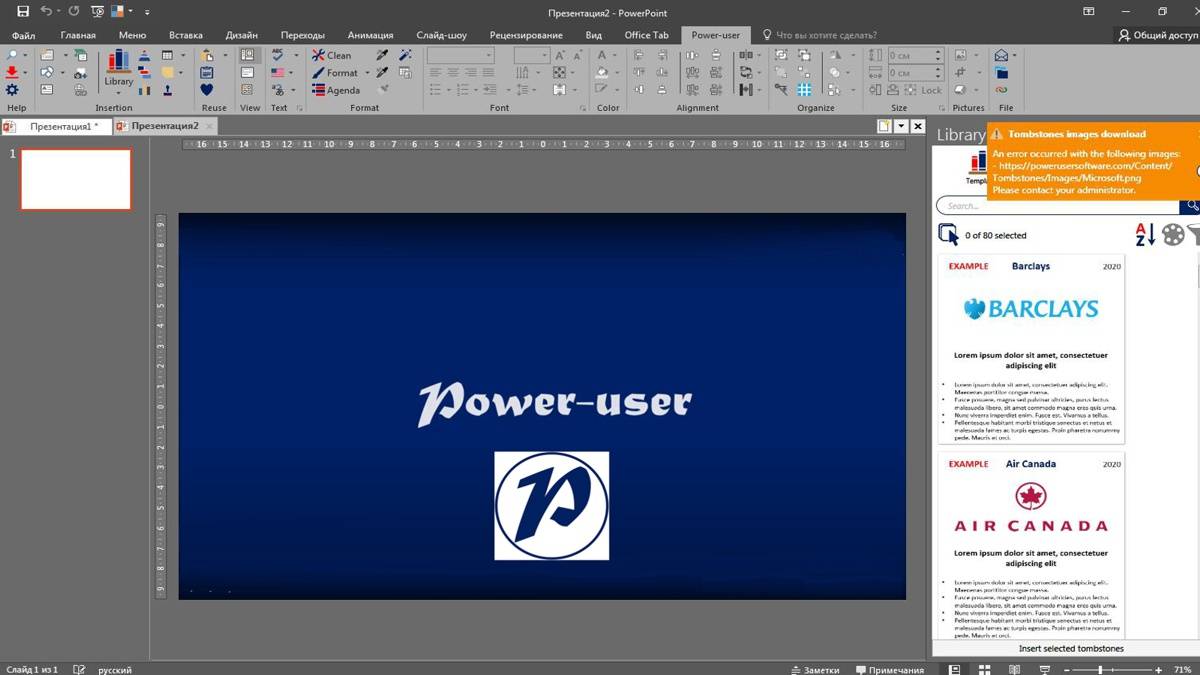
Task: Open the Office Tab ribbon tab
Action: tap(646, 35)
